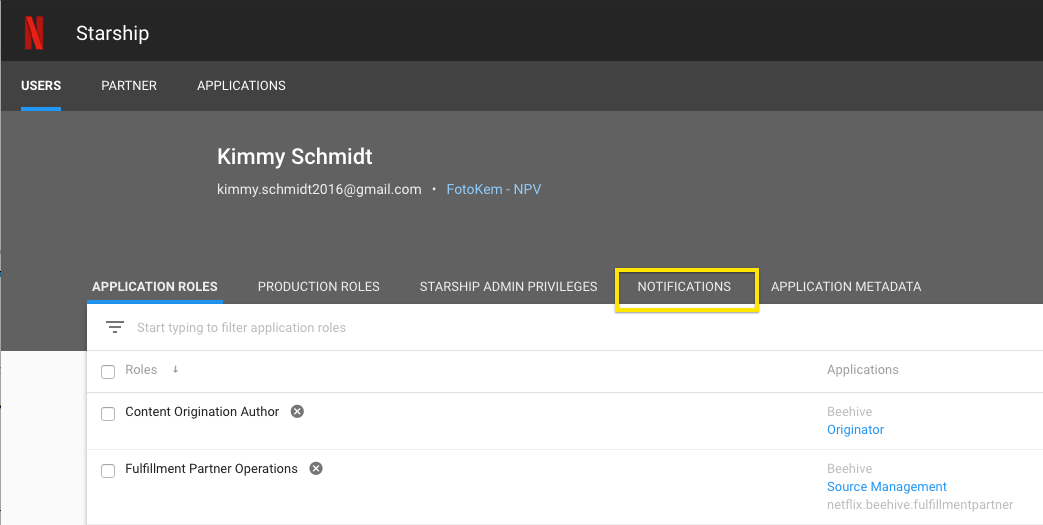Click the netflix.beehive.fulfillmentpartner identifier text

920,505
